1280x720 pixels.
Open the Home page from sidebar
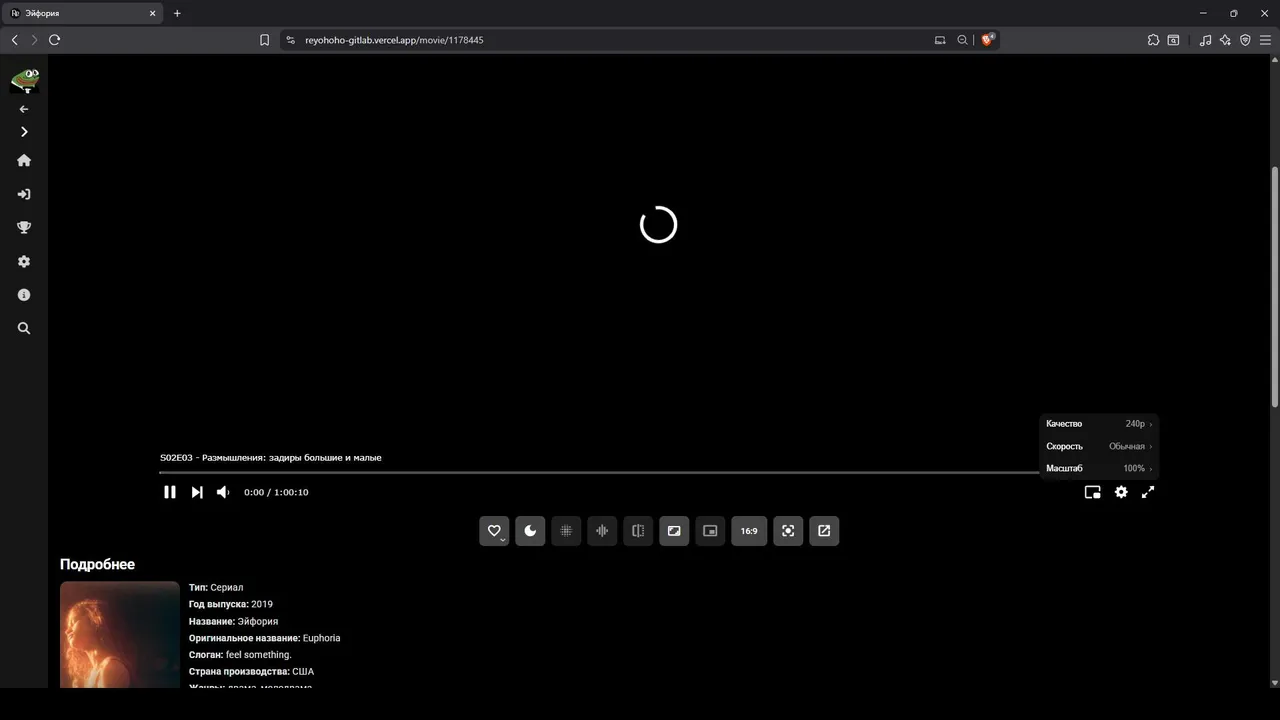click(x=24, y=160)
